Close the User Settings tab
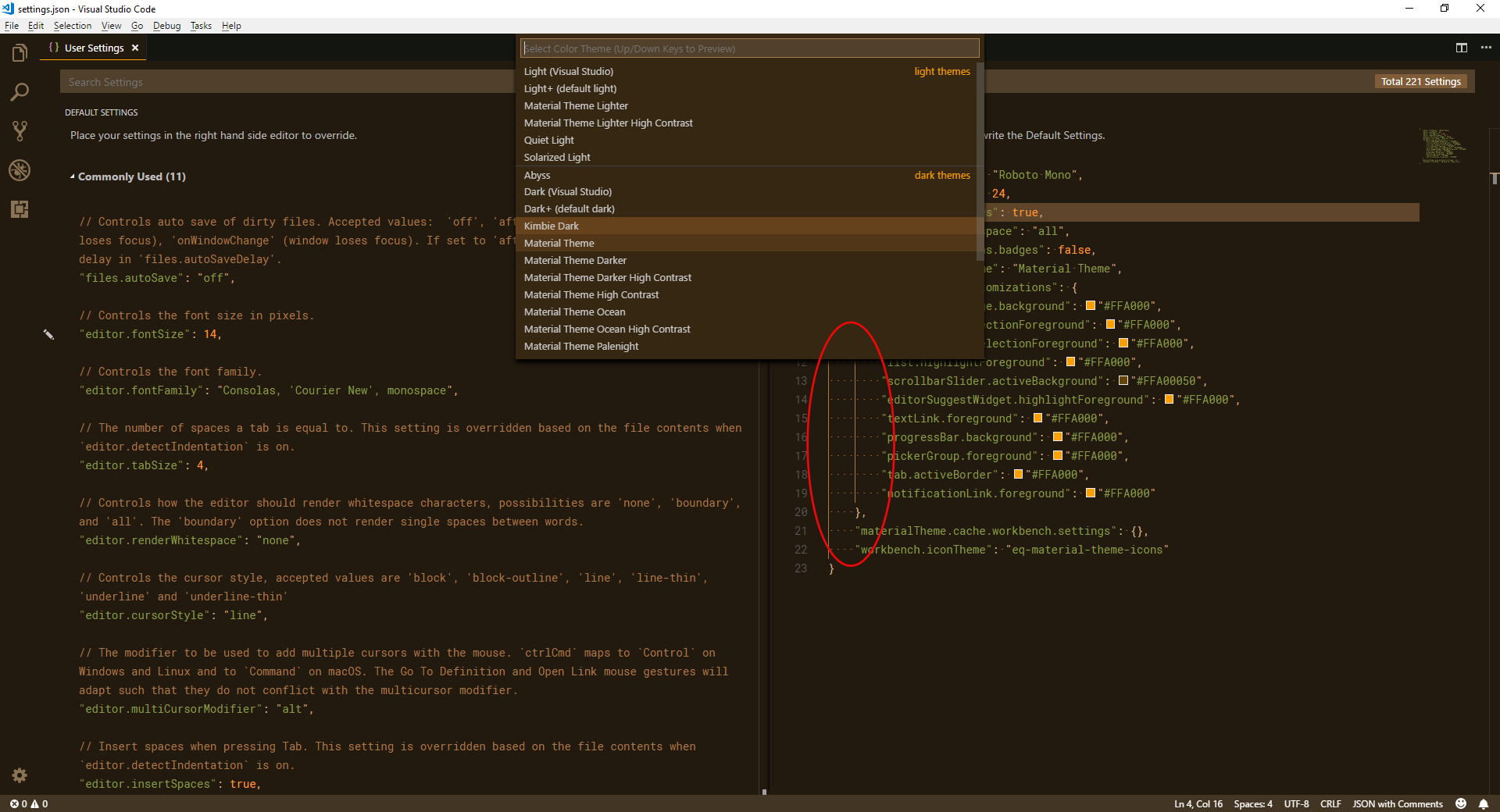The height and width of the screenshot is (812, 1500). click(x=135, y=48)
